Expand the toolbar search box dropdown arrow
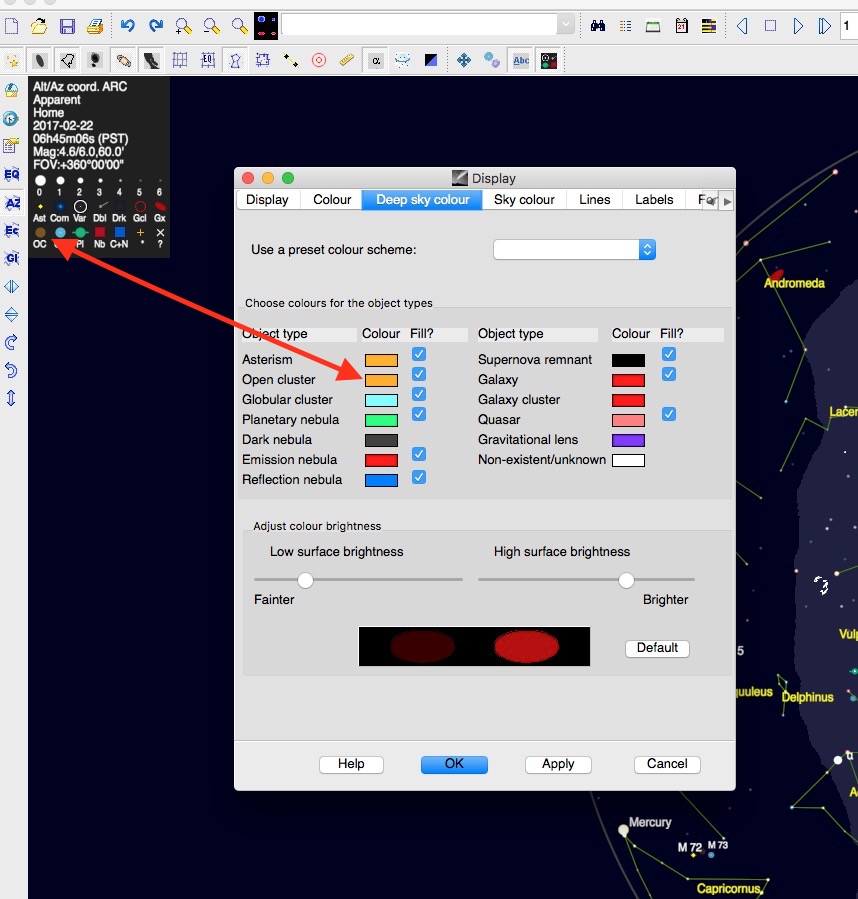 [566, 25]
